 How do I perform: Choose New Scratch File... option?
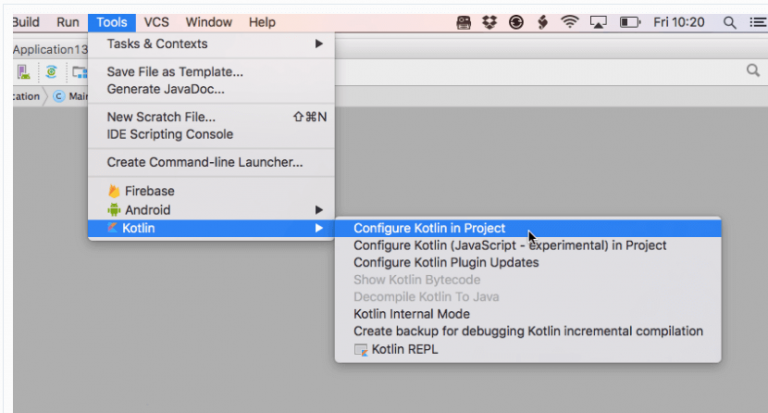click(x=161, y=117)
